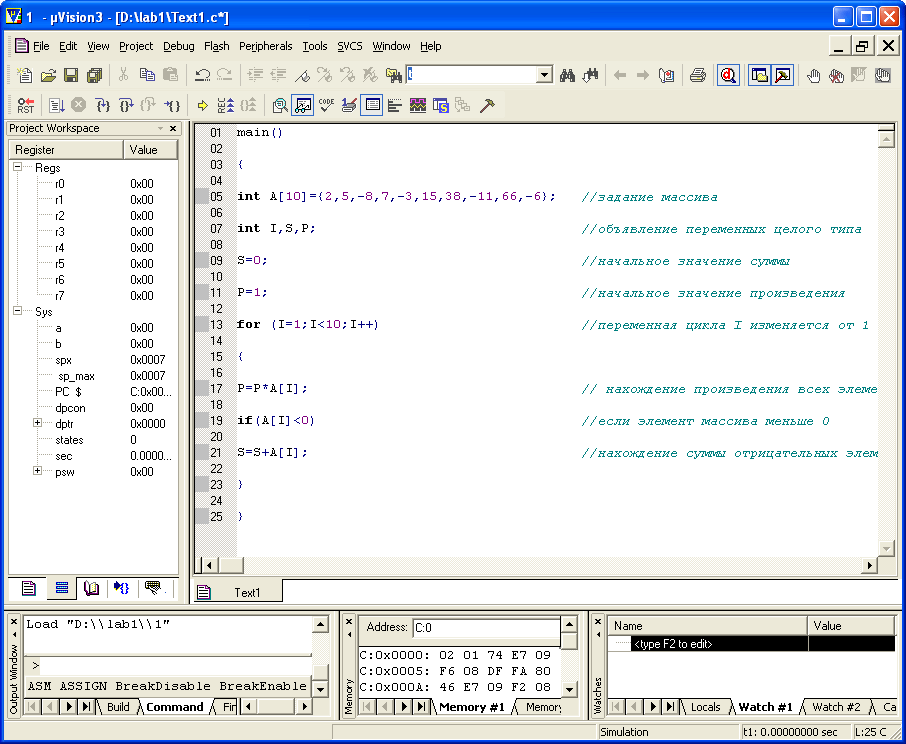Viewport: 906px width, 744px height.
Task: Click the binoculars Find icon
Action: [567, 75]
